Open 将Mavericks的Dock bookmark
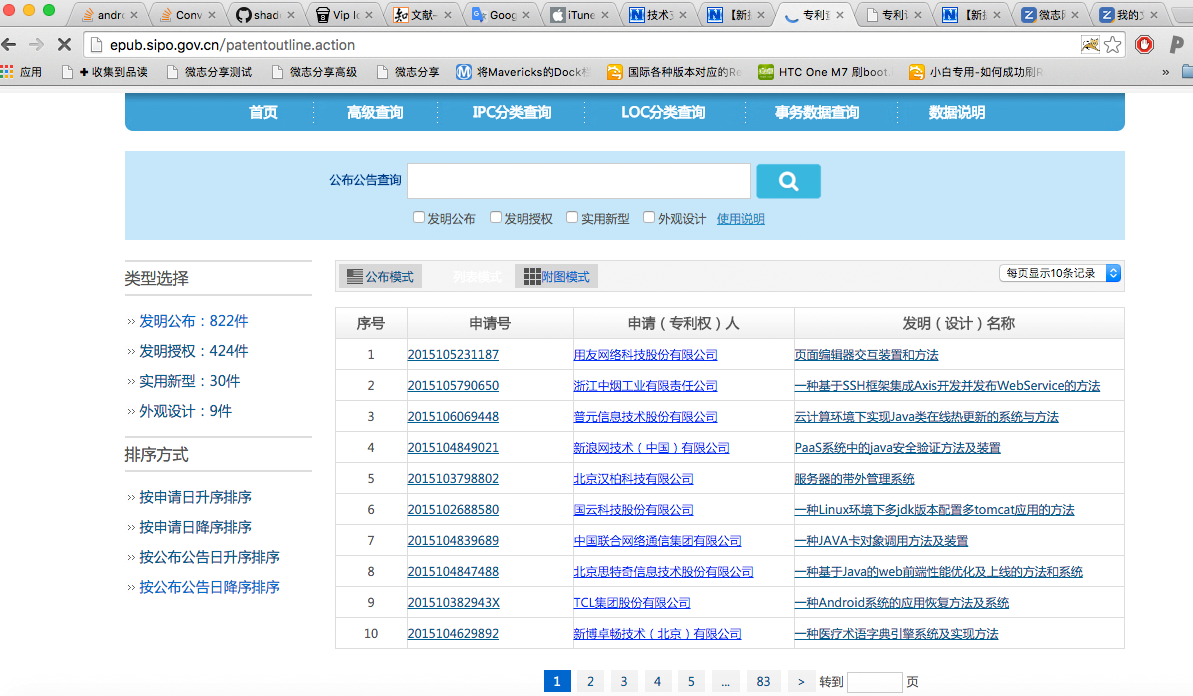Viewport: 1193px width, 696px height. [x=523, y=72]
